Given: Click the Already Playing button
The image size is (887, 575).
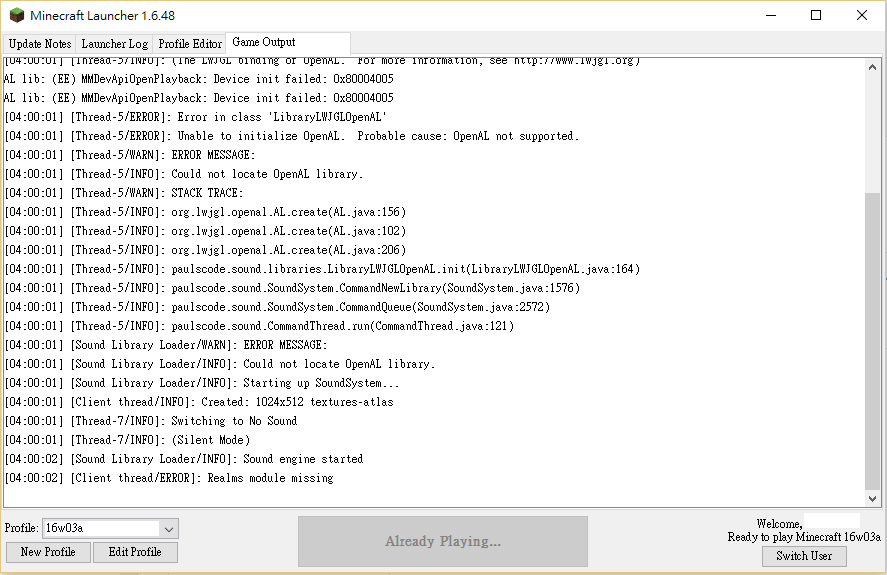Looking at the screenshot, I should click(x=443, y=541).
